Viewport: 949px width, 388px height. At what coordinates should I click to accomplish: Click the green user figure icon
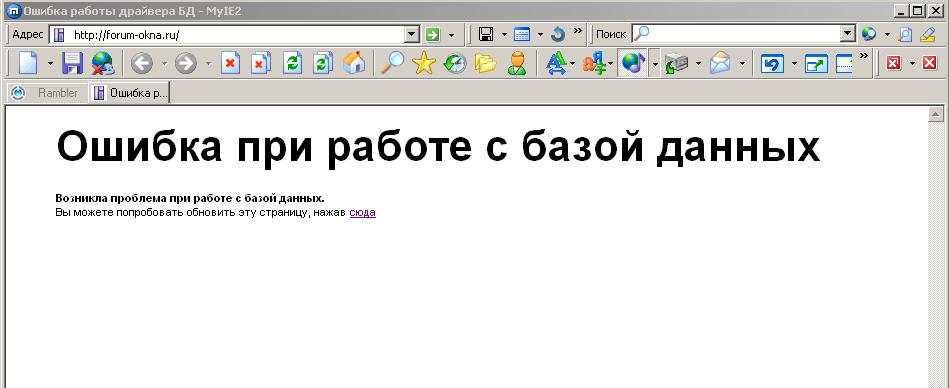point(516,63)
